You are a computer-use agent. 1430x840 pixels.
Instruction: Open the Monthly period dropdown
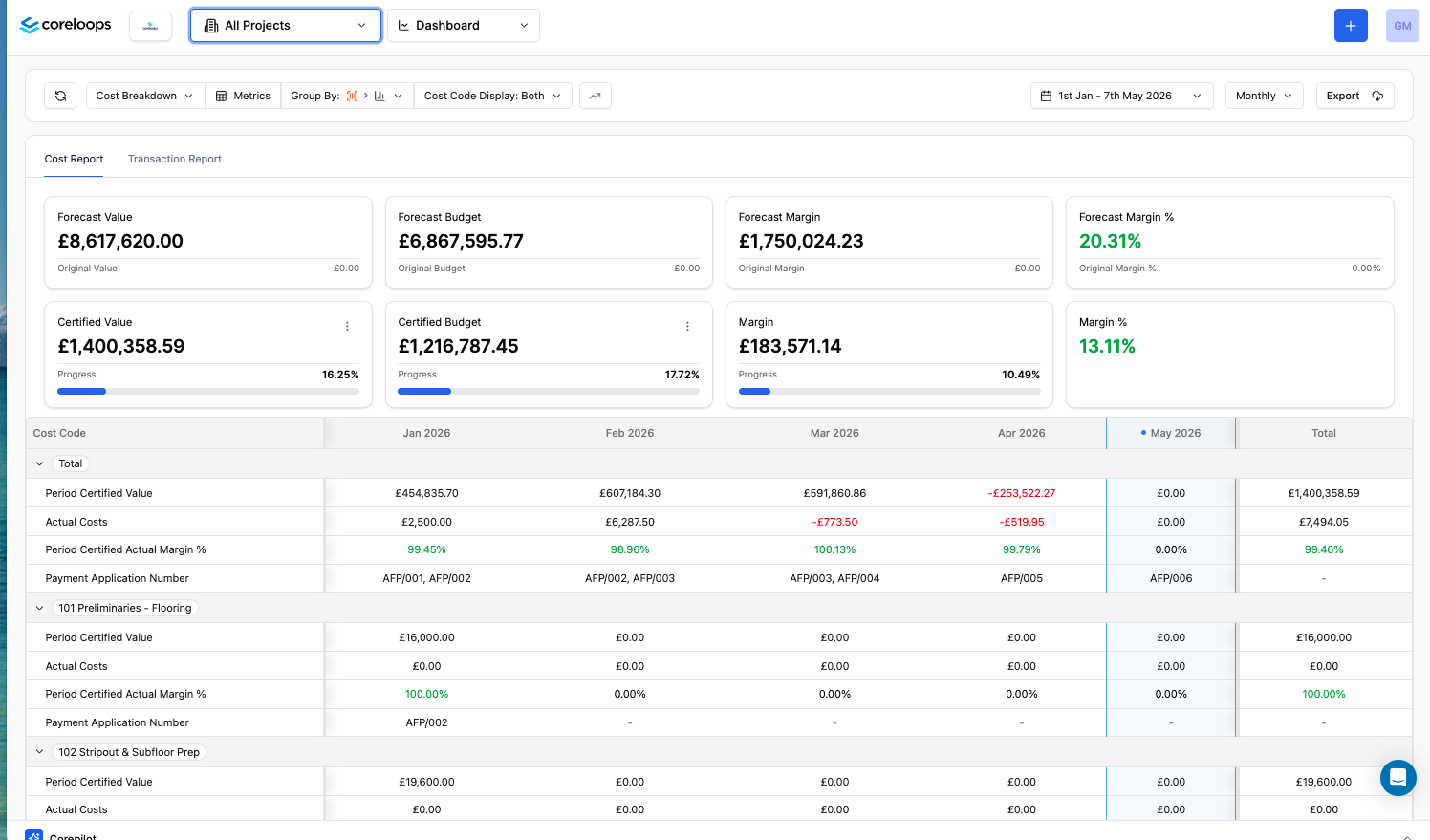click(1264, 96)
